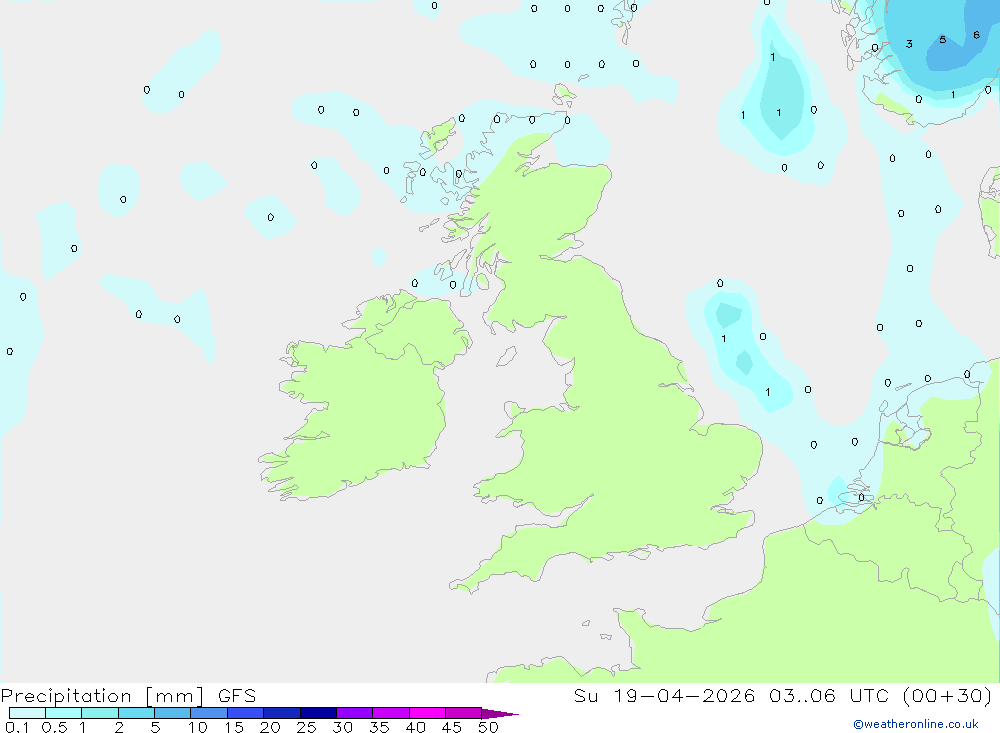This screenshot has width=1000, height=733.
Task: Click the 20–25 mm legend color swatch
Action: 282,713
